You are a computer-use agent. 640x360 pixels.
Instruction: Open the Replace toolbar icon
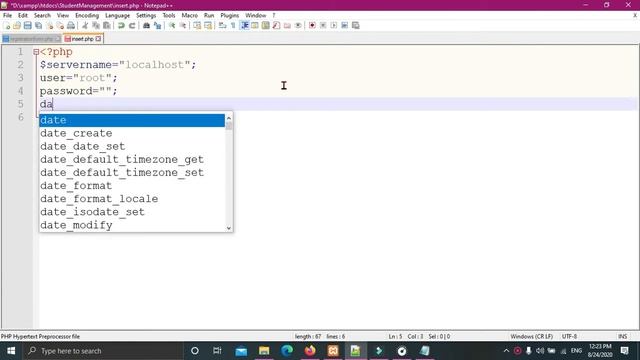point(157,25)
